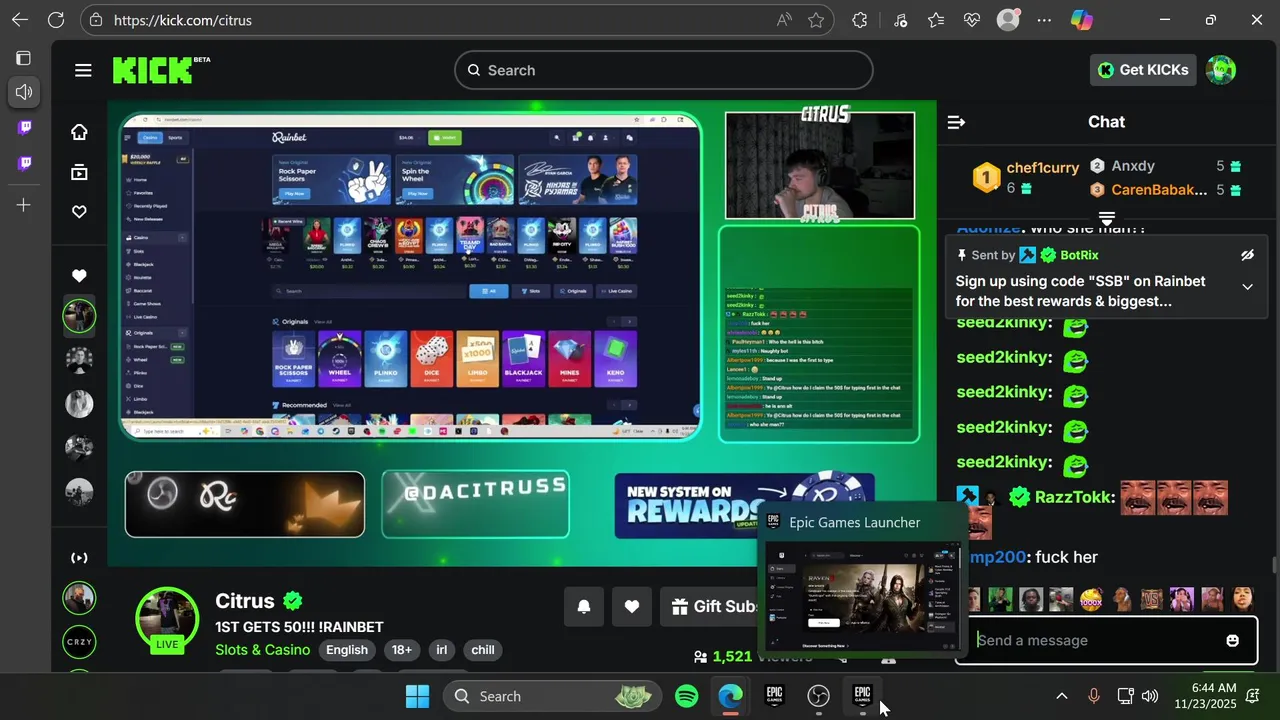
Task: Open Epic Games Launcher preview thumbnail
Action: (x=863, y=596)
